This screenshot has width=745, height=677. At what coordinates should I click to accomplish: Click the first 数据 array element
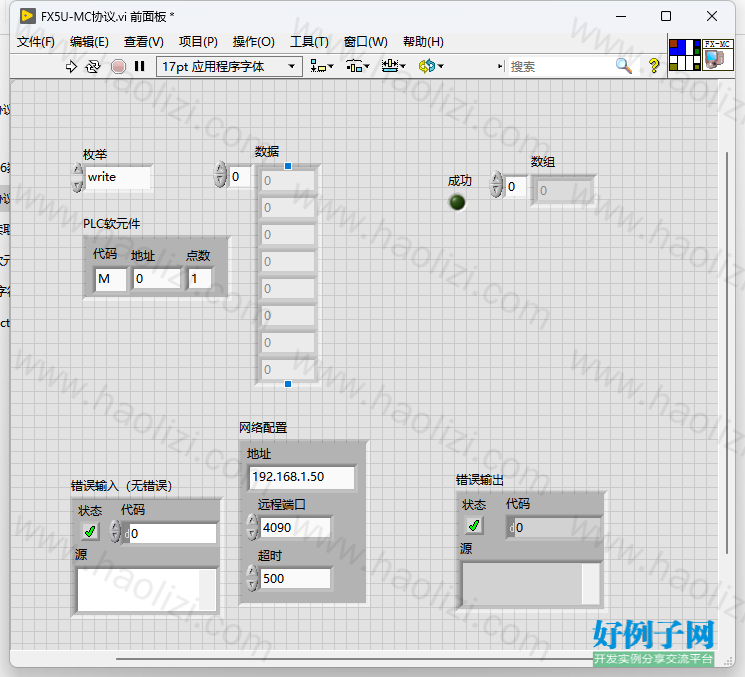pos(288,181)
